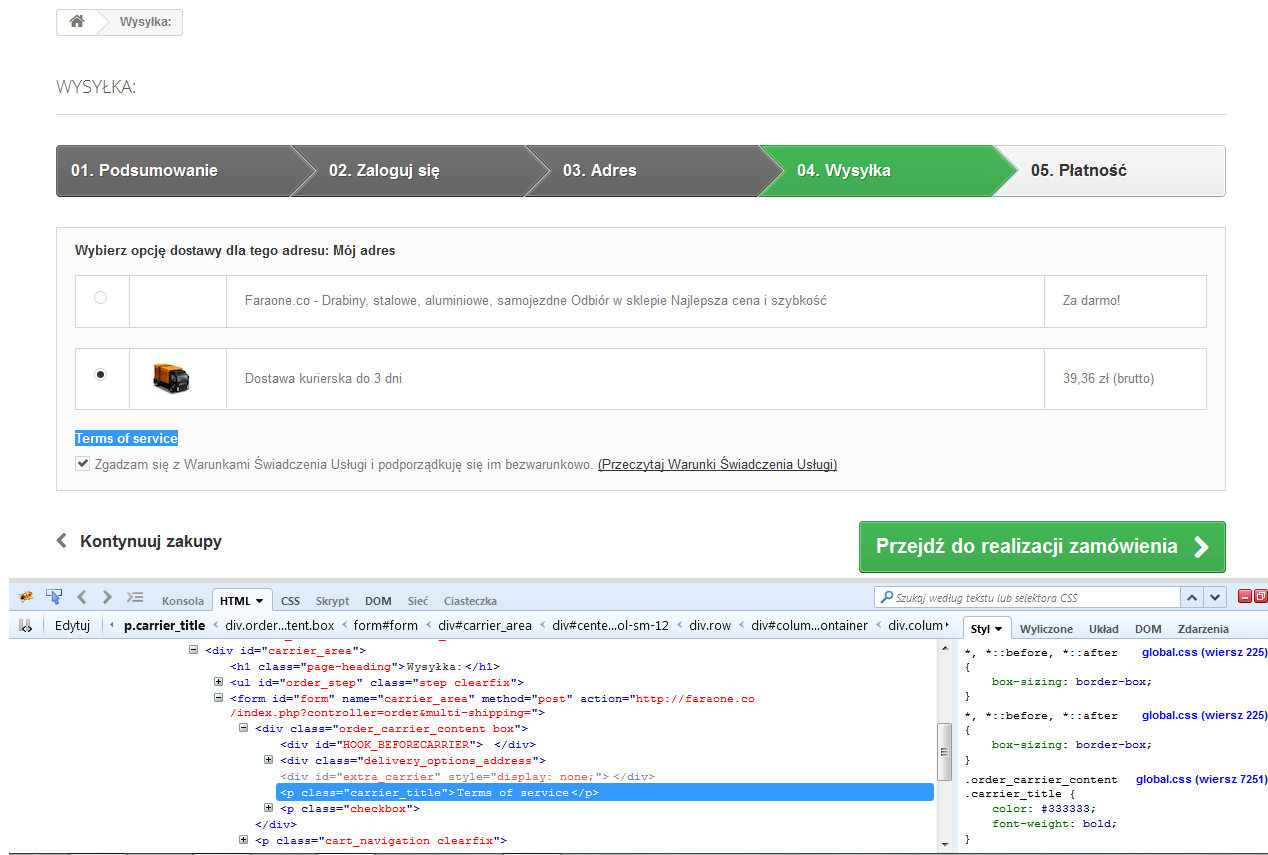This screenshot has width=1268, height=855.
Task: Open the Wyliczone side panel tab
Action: coord(1046,629)
